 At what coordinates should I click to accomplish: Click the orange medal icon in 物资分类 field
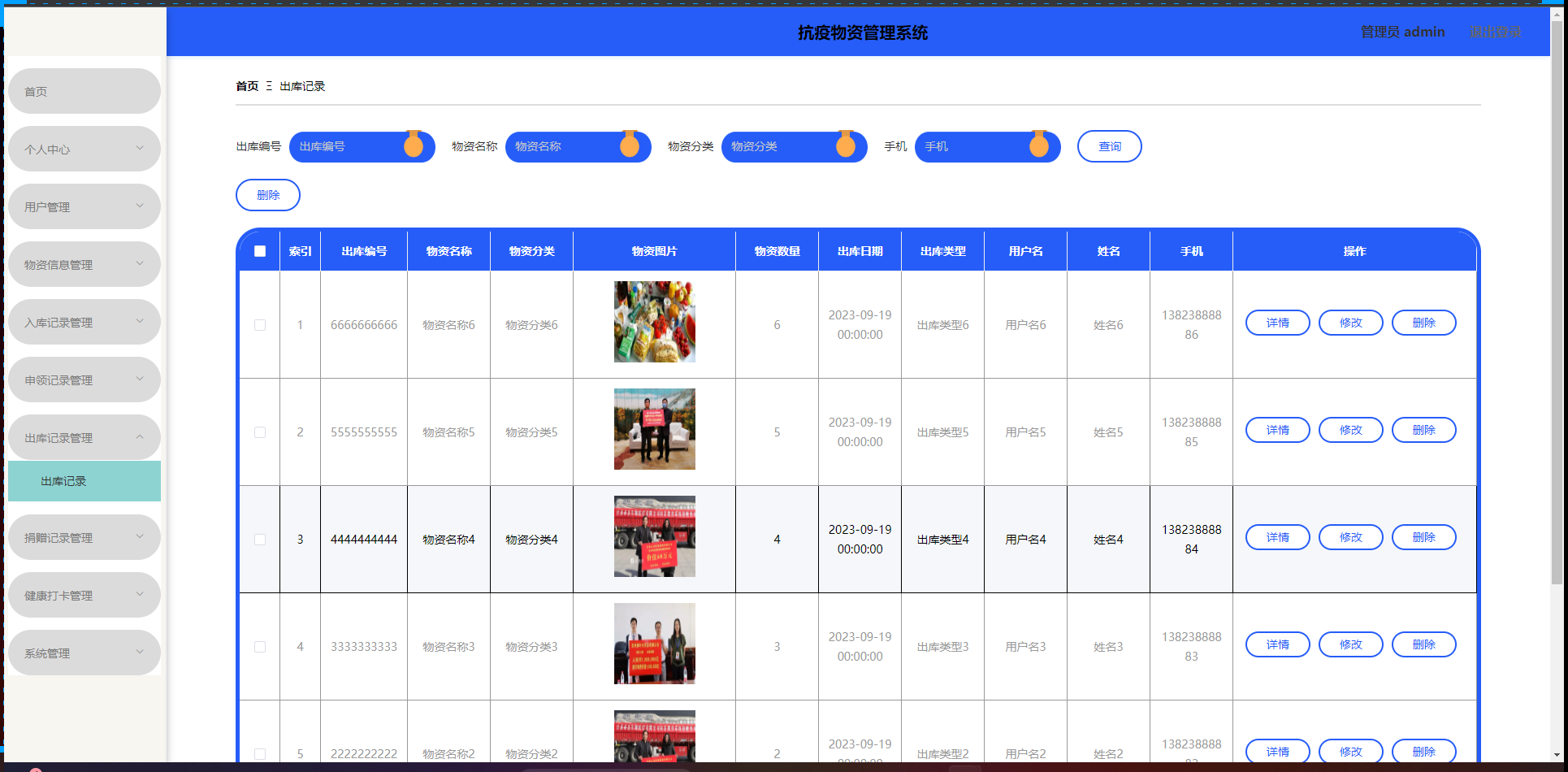click(x=846, y=145)
